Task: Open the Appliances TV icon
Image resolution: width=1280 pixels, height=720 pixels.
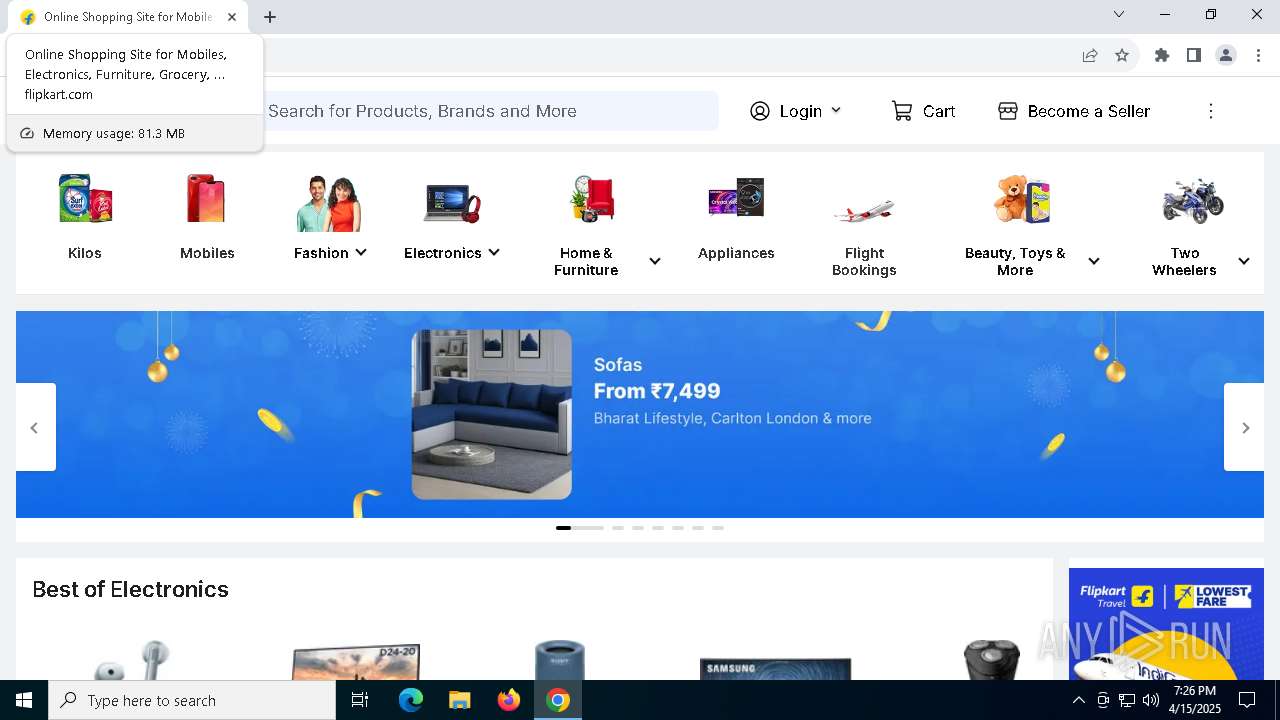Action: (x=736, y=199)
